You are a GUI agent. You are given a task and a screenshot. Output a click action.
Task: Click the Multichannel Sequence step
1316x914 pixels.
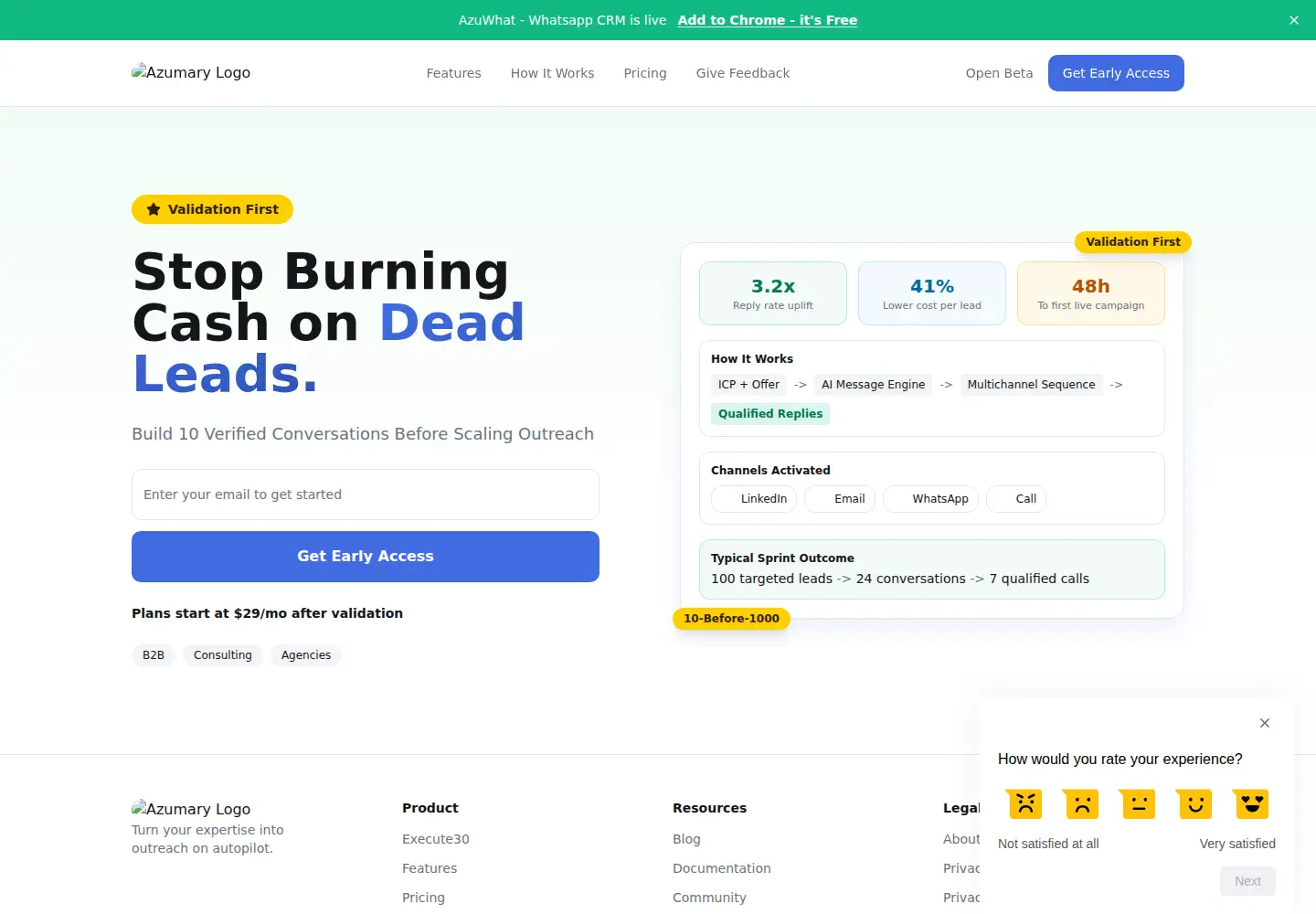[1031, 385]
